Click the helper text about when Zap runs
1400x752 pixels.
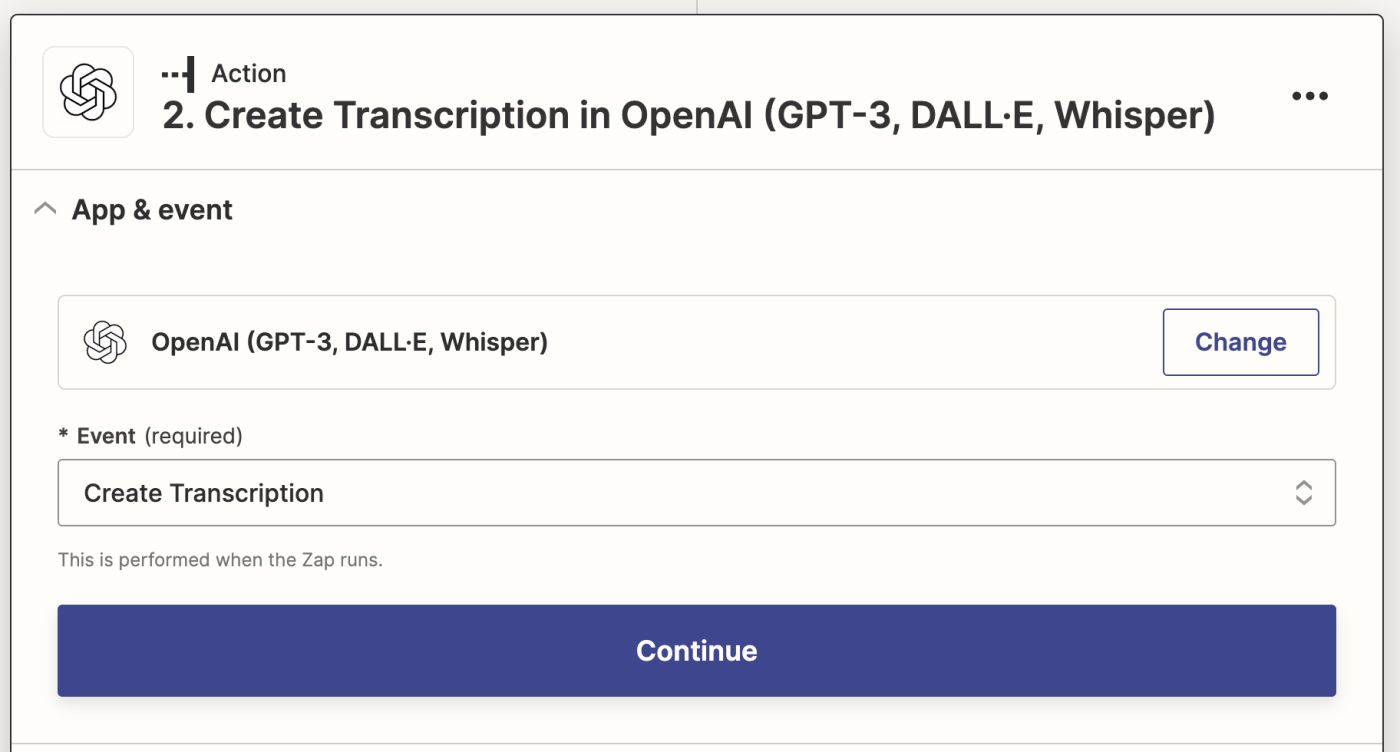pos(220,560)
